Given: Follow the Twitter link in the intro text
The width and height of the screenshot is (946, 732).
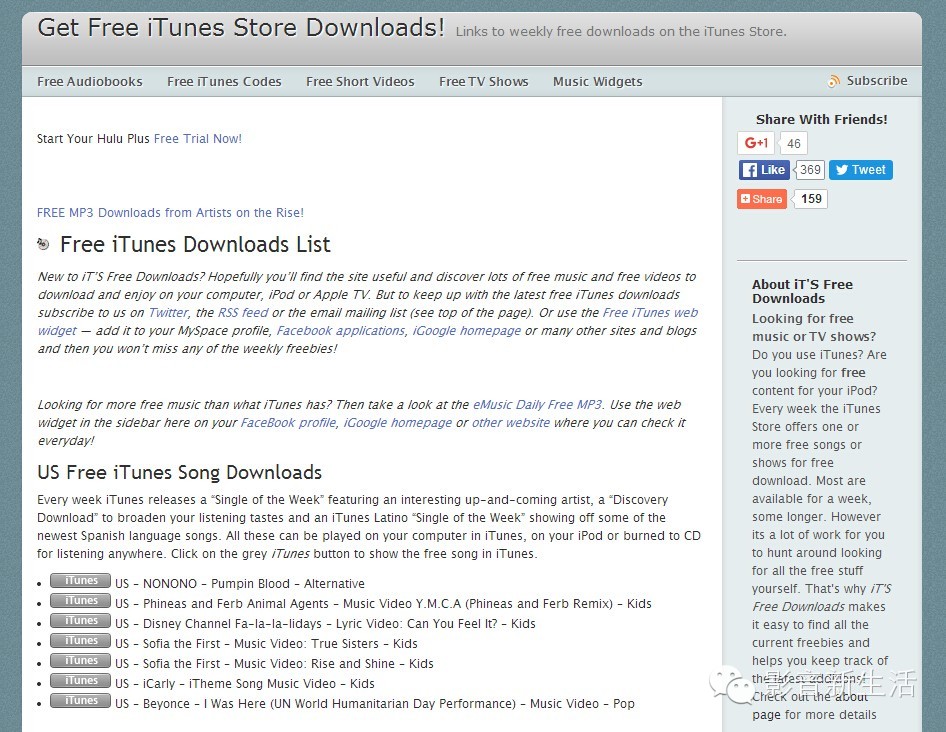Looking at the screenshot, I should point(168,313).
